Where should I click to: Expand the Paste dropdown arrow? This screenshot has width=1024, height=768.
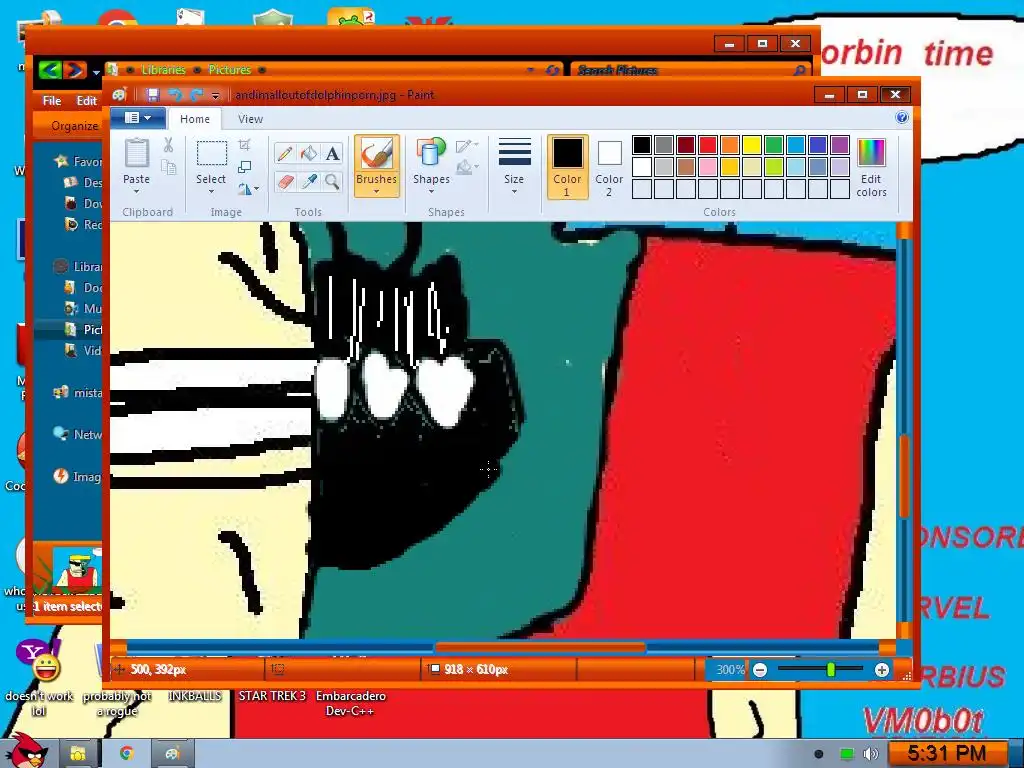[136, 191]
